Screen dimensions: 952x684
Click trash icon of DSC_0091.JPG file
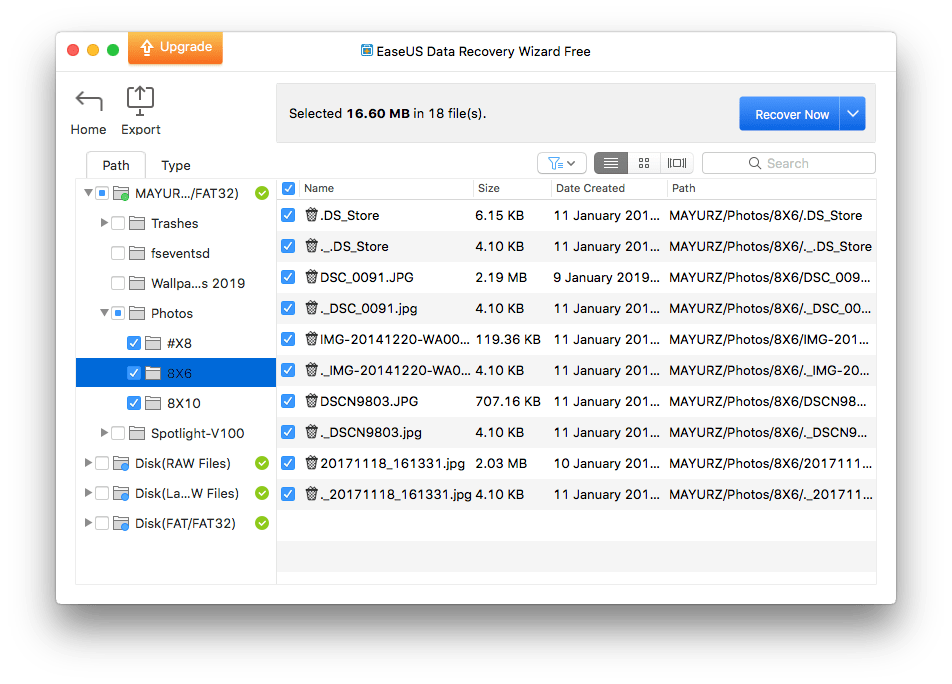311,276
